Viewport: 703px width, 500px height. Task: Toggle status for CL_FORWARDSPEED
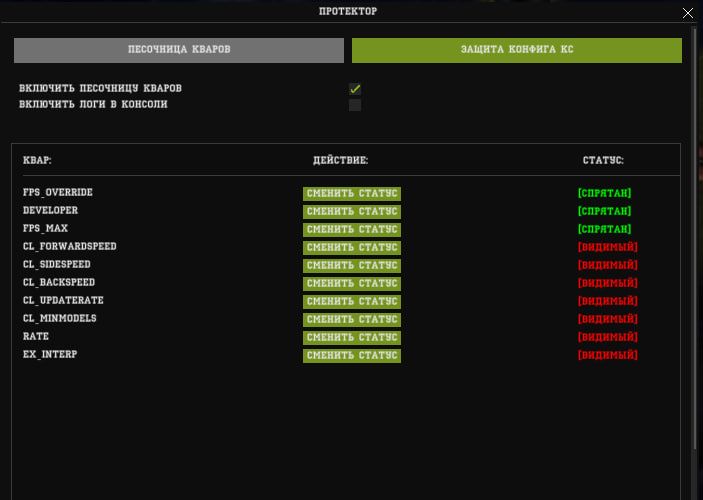pos(352,247)
